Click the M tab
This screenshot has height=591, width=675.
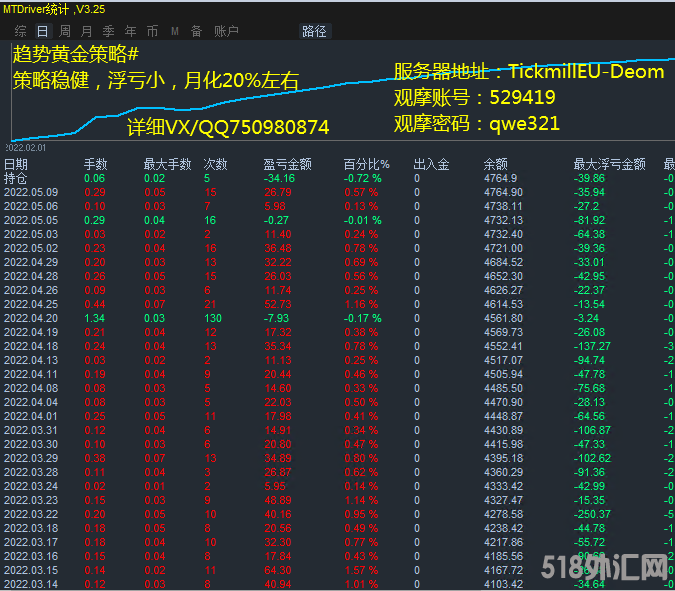tap(175, 31)
